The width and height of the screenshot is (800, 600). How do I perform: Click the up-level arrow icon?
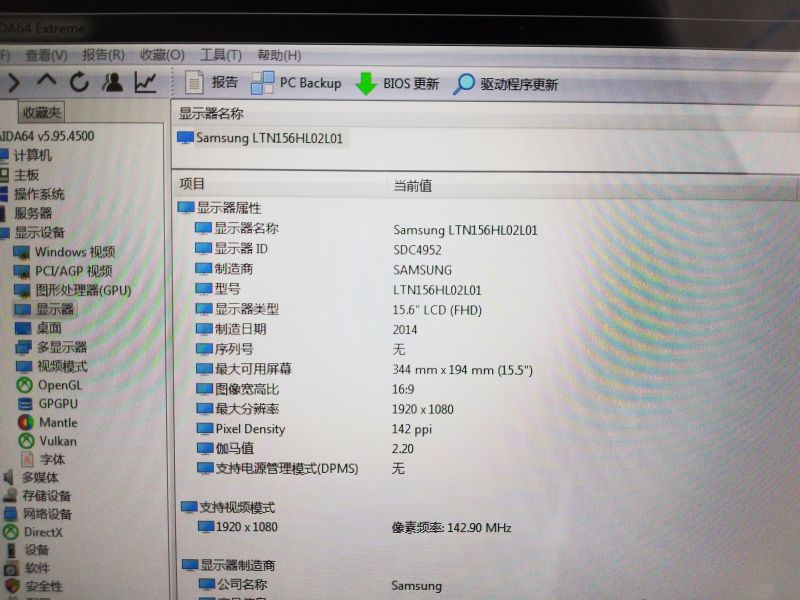pos(46,81)
